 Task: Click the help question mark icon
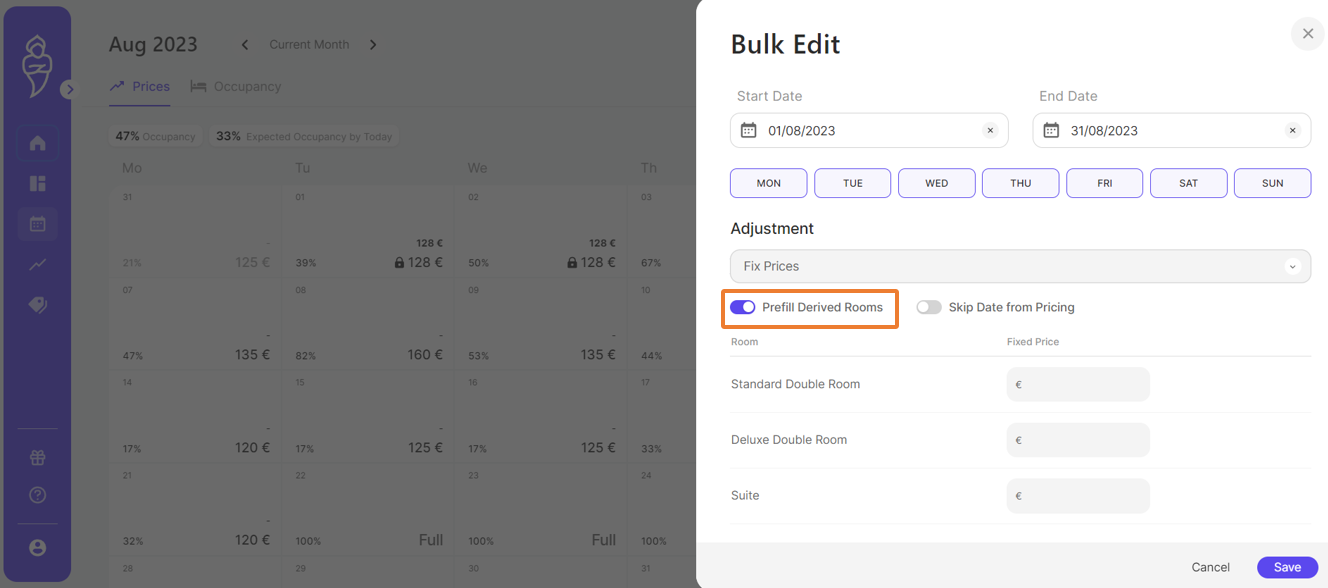[38, 495]
